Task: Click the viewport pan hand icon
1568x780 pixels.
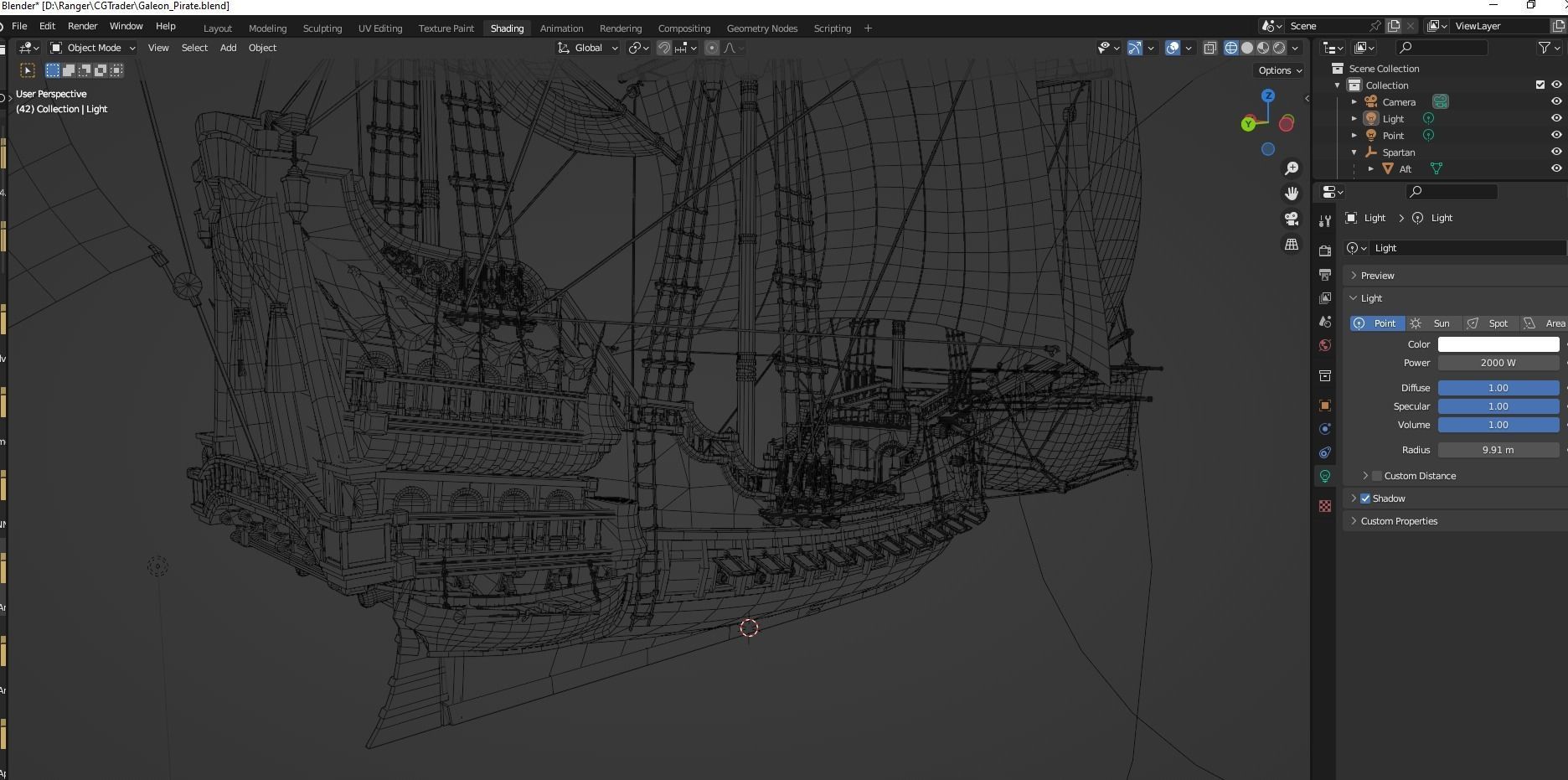Action: [1292, 194]
